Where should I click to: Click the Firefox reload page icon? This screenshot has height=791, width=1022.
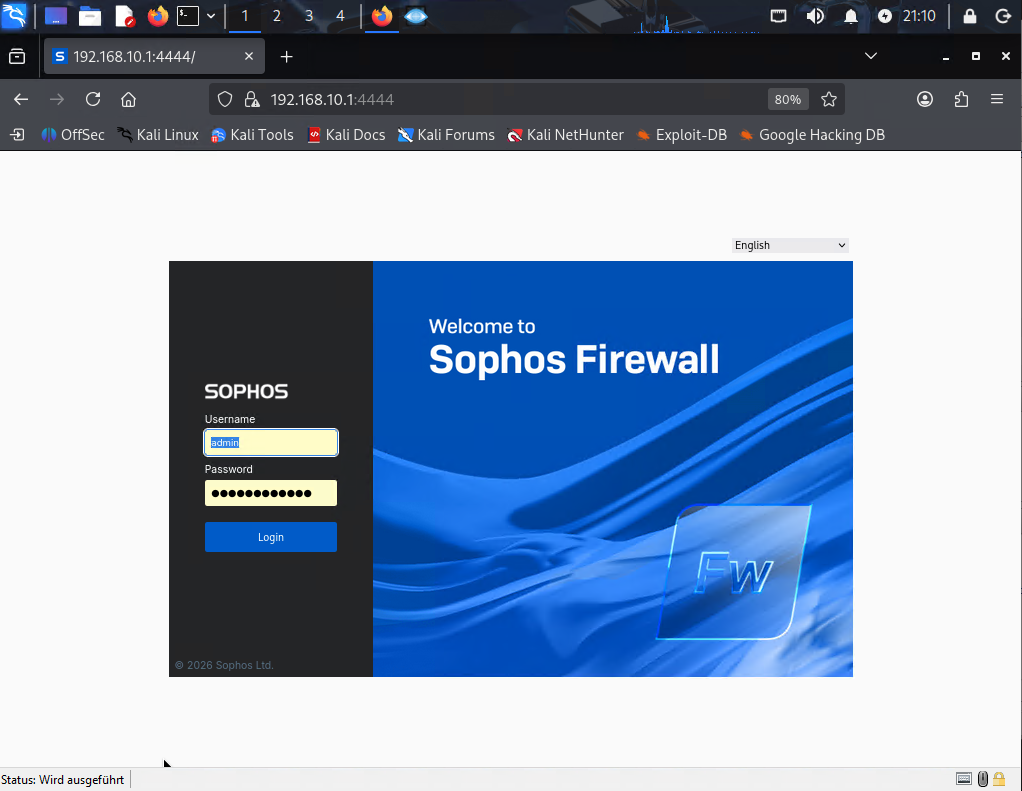(93, 99)
